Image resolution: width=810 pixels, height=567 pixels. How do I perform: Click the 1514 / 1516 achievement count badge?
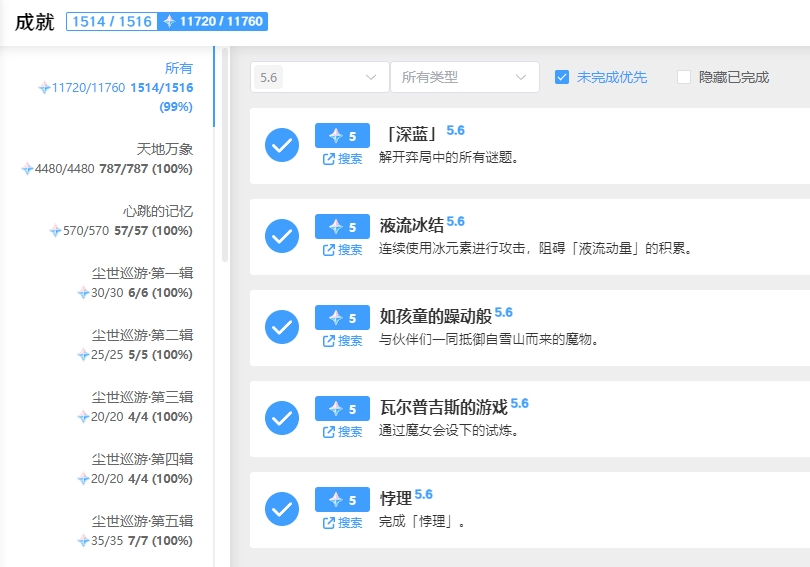coord(112,22)
